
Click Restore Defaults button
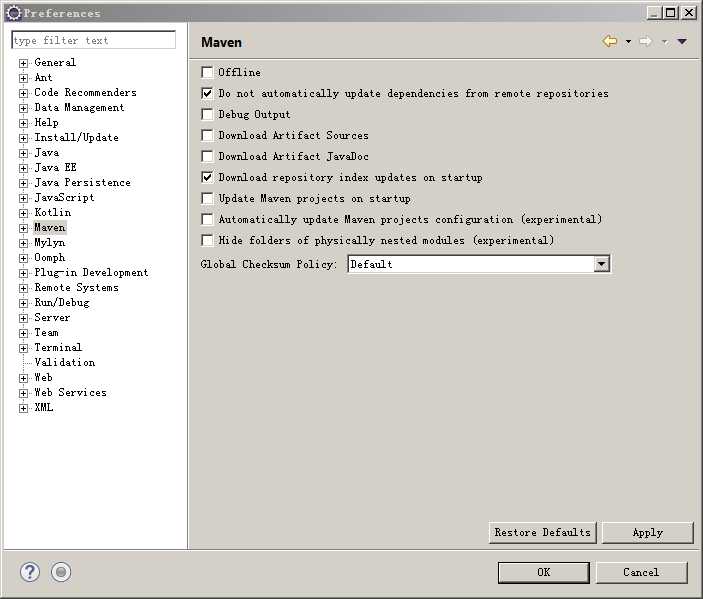click(542, 533)
